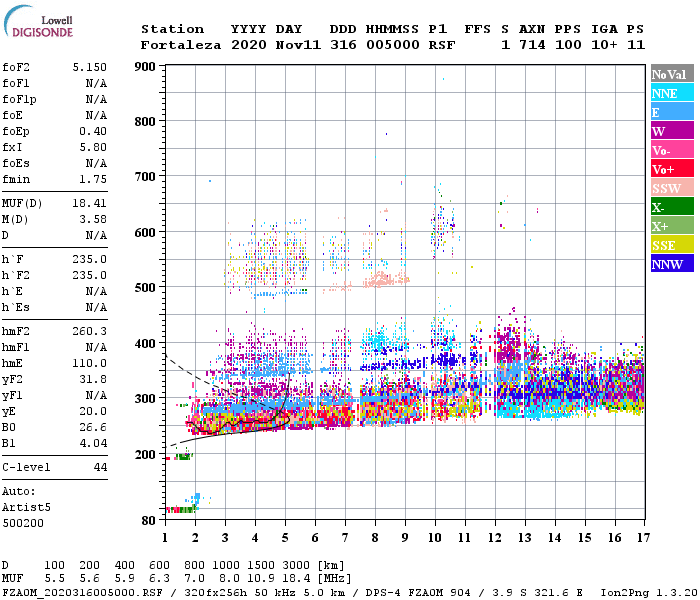The width and height of the screenshot is (700, 600).
Task: Select the W purple legend swatch
Action: pos(672,131)
